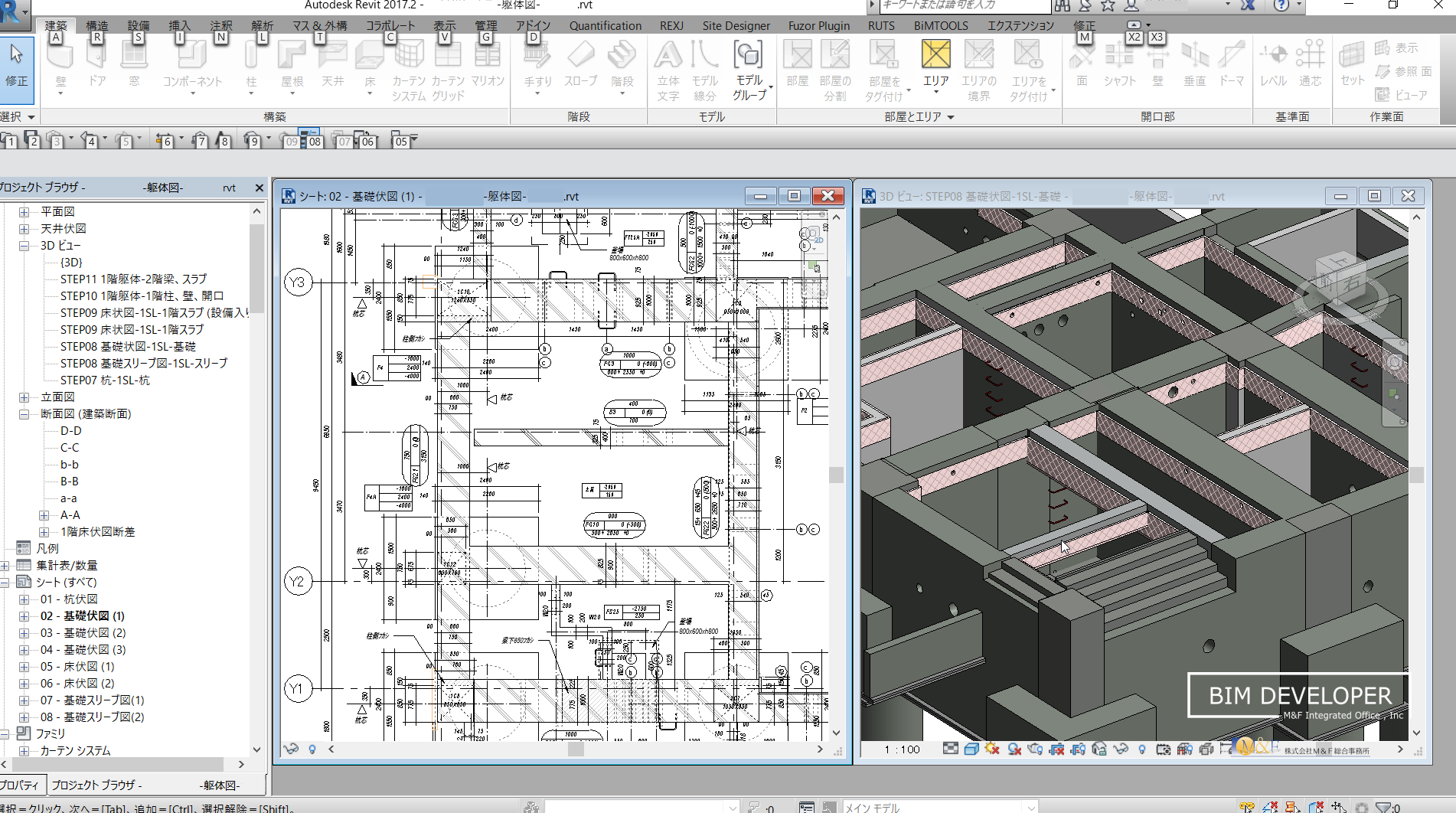
Task: Open the 選択 panel dropdown
Action: pos(18,117)
